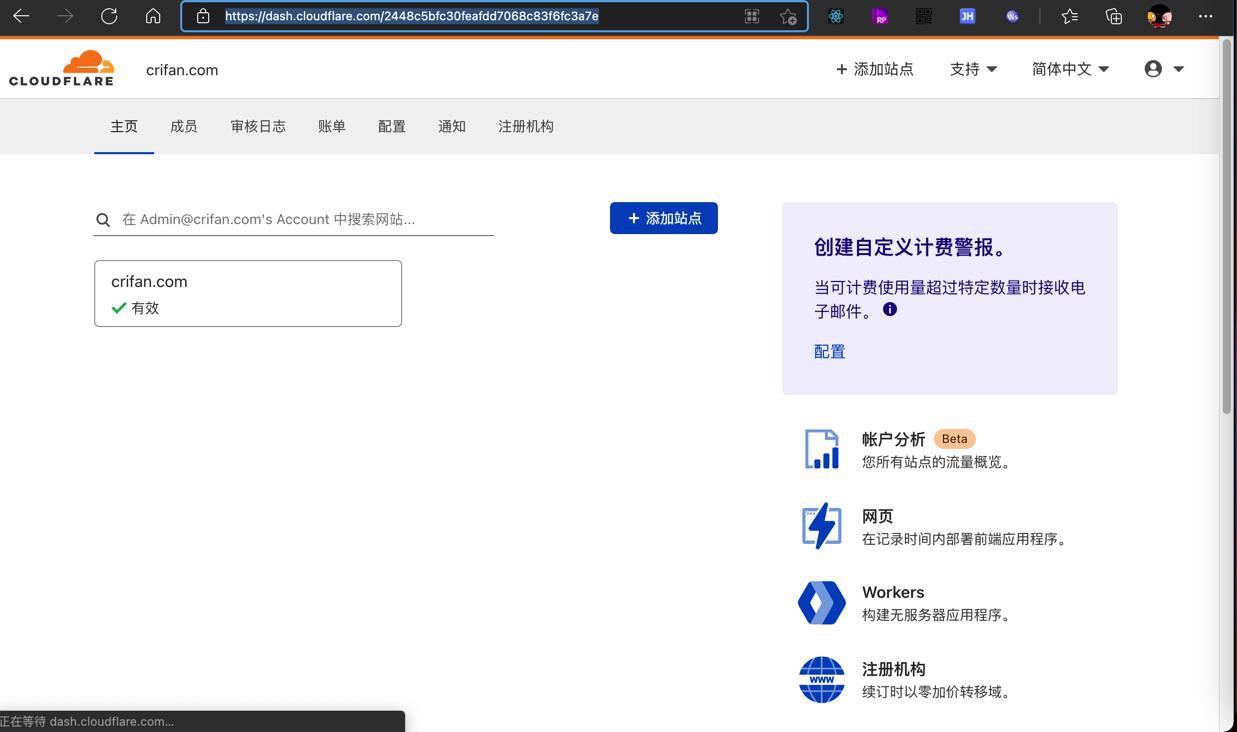Open the purple Ws extension icon
This screenshot has width=1237, height=732.
tap(1012, 16)
